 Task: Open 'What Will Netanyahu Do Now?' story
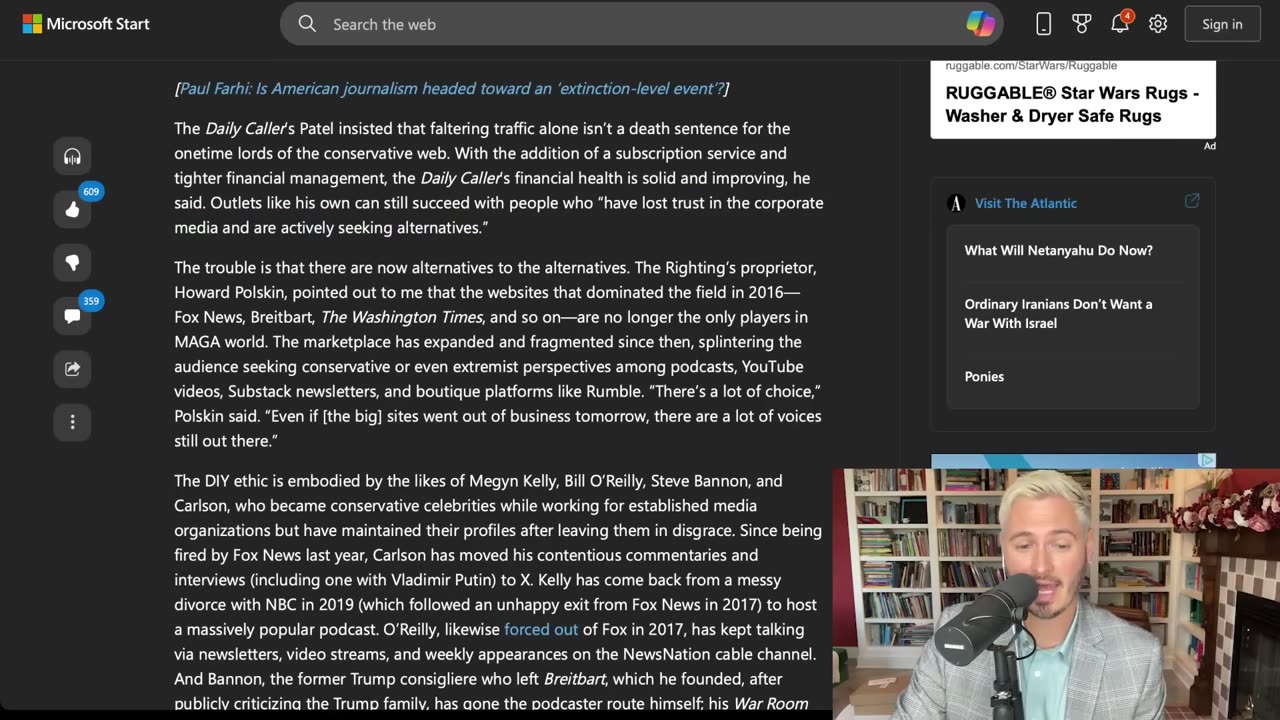[x=1058, y=250]
